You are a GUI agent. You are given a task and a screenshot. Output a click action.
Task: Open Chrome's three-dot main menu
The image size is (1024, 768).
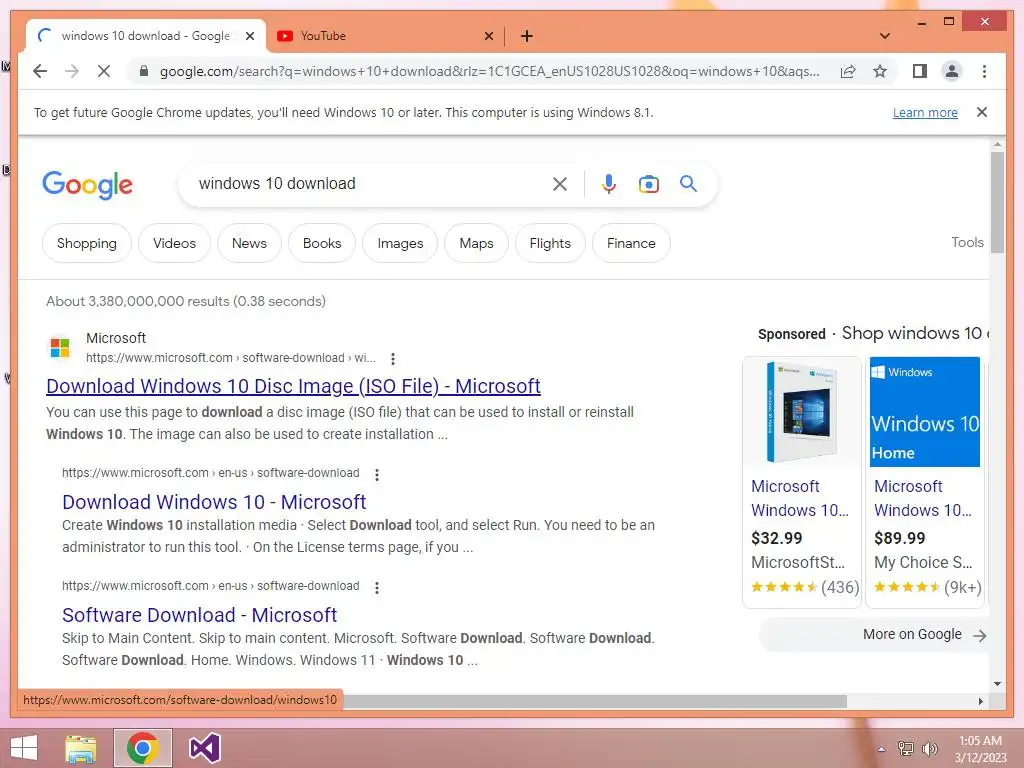pyautogui.click(x=984, y=71)
